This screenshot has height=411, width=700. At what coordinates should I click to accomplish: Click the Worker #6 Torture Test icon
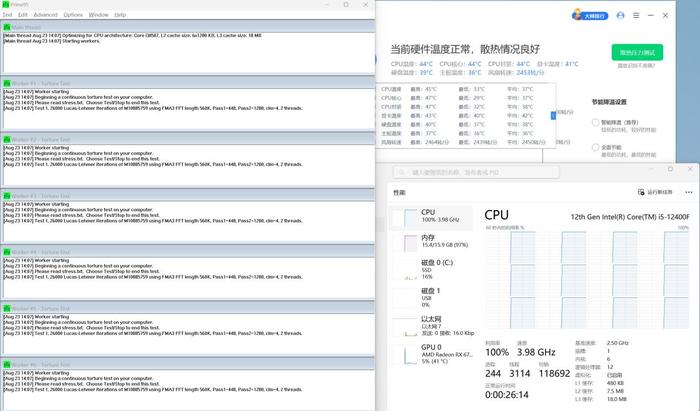click(7, 365)
